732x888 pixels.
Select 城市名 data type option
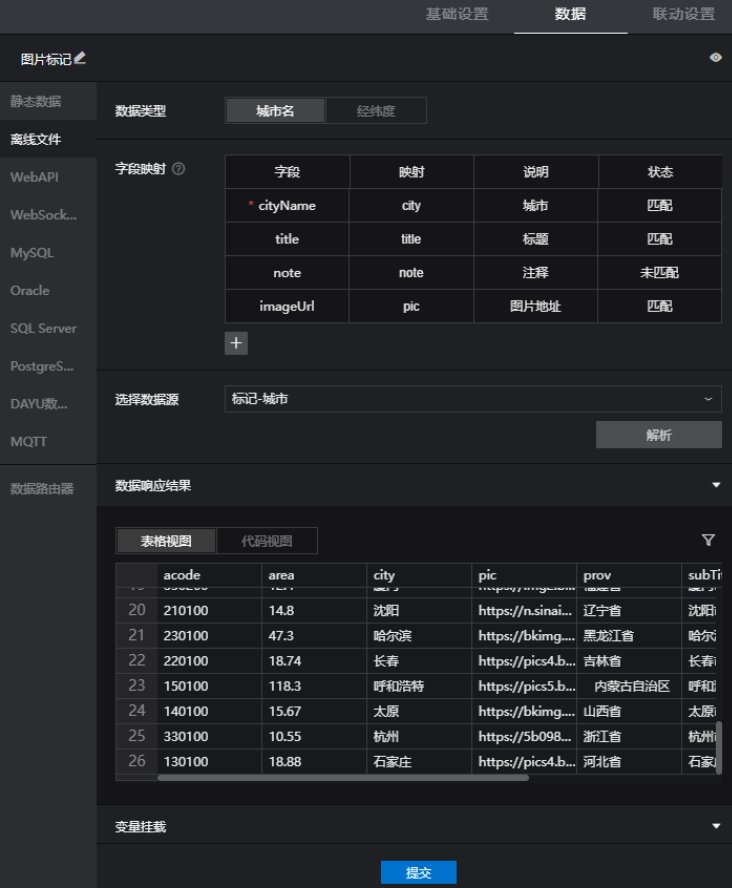coord(275,111)
